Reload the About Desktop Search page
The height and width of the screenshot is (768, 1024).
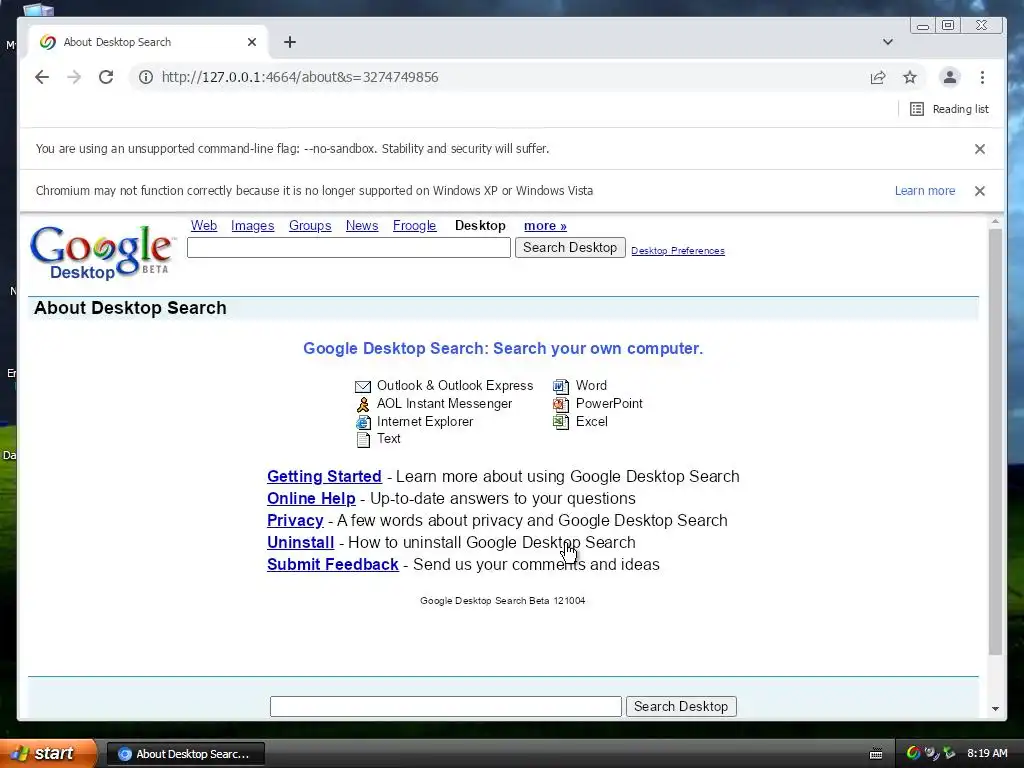coord(106,77)
